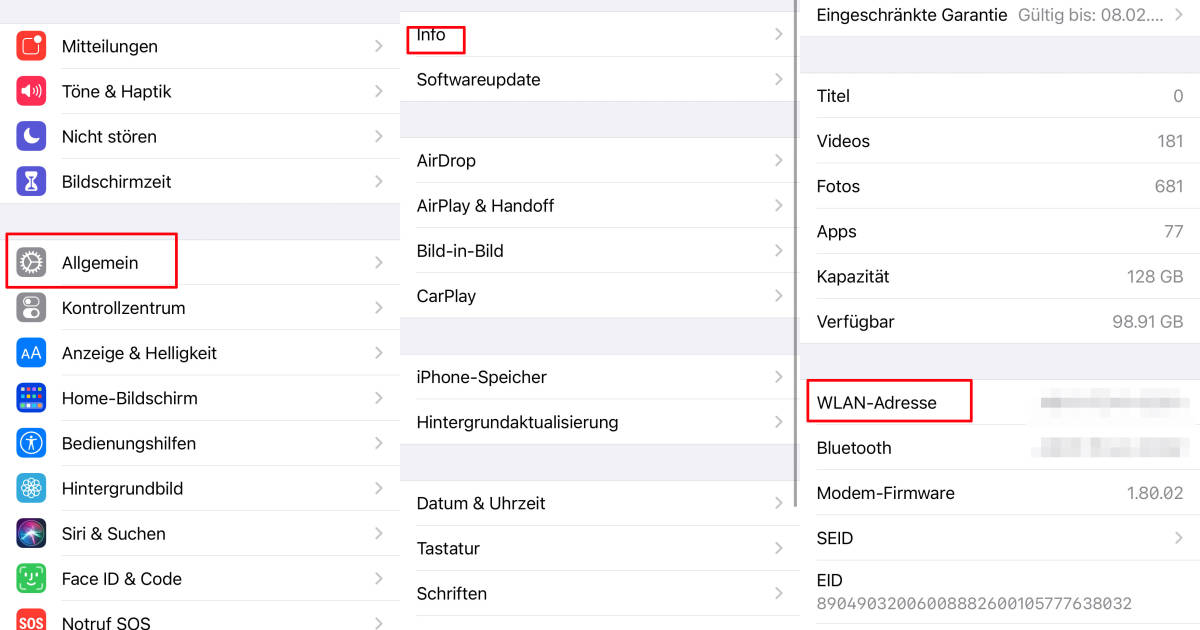1200x630 pixels.
Task: Open Töne & Haptik via its speaker icon
Action: pos(31,91)
